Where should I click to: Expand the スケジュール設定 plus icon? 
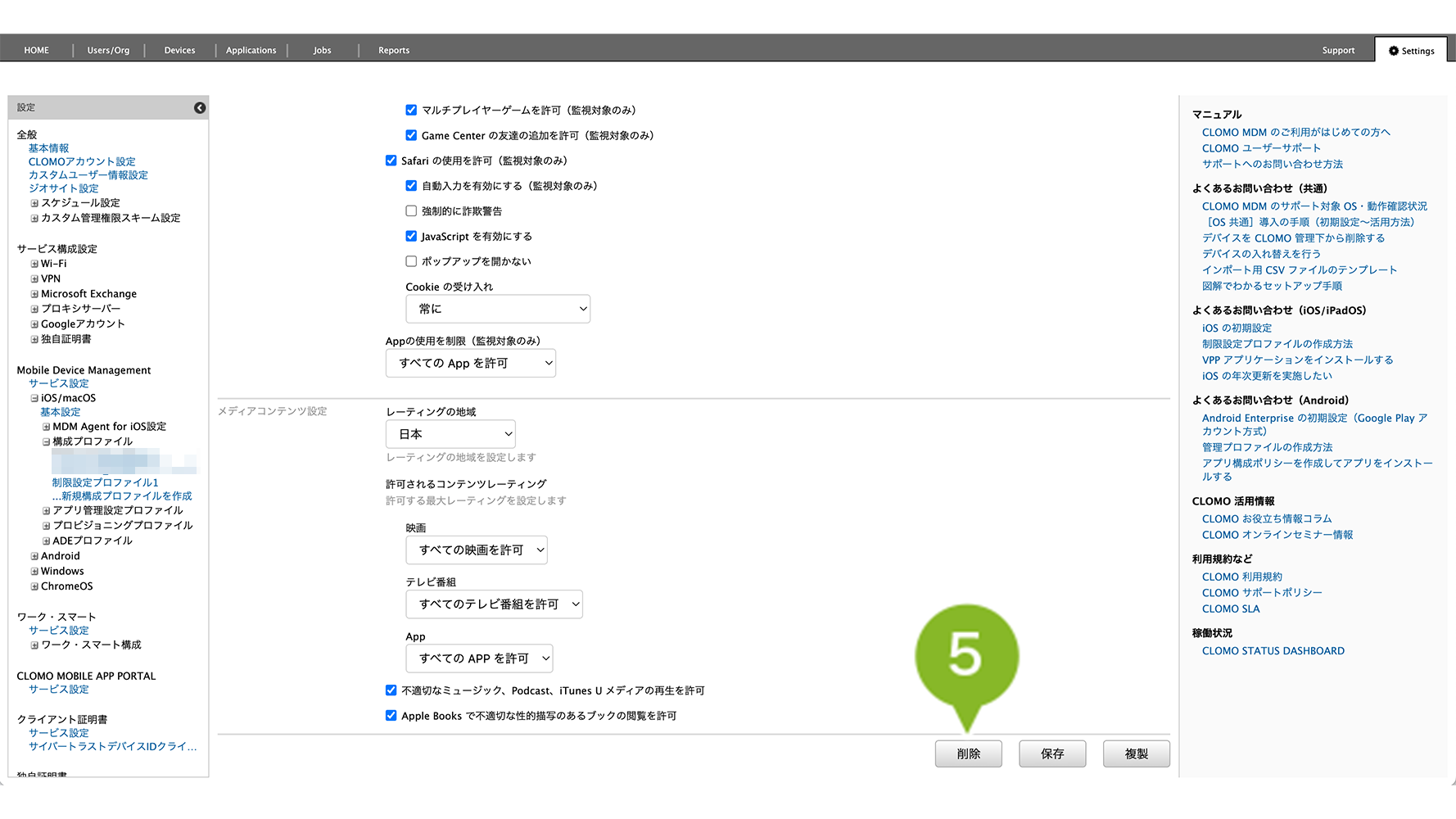[34, 203]
